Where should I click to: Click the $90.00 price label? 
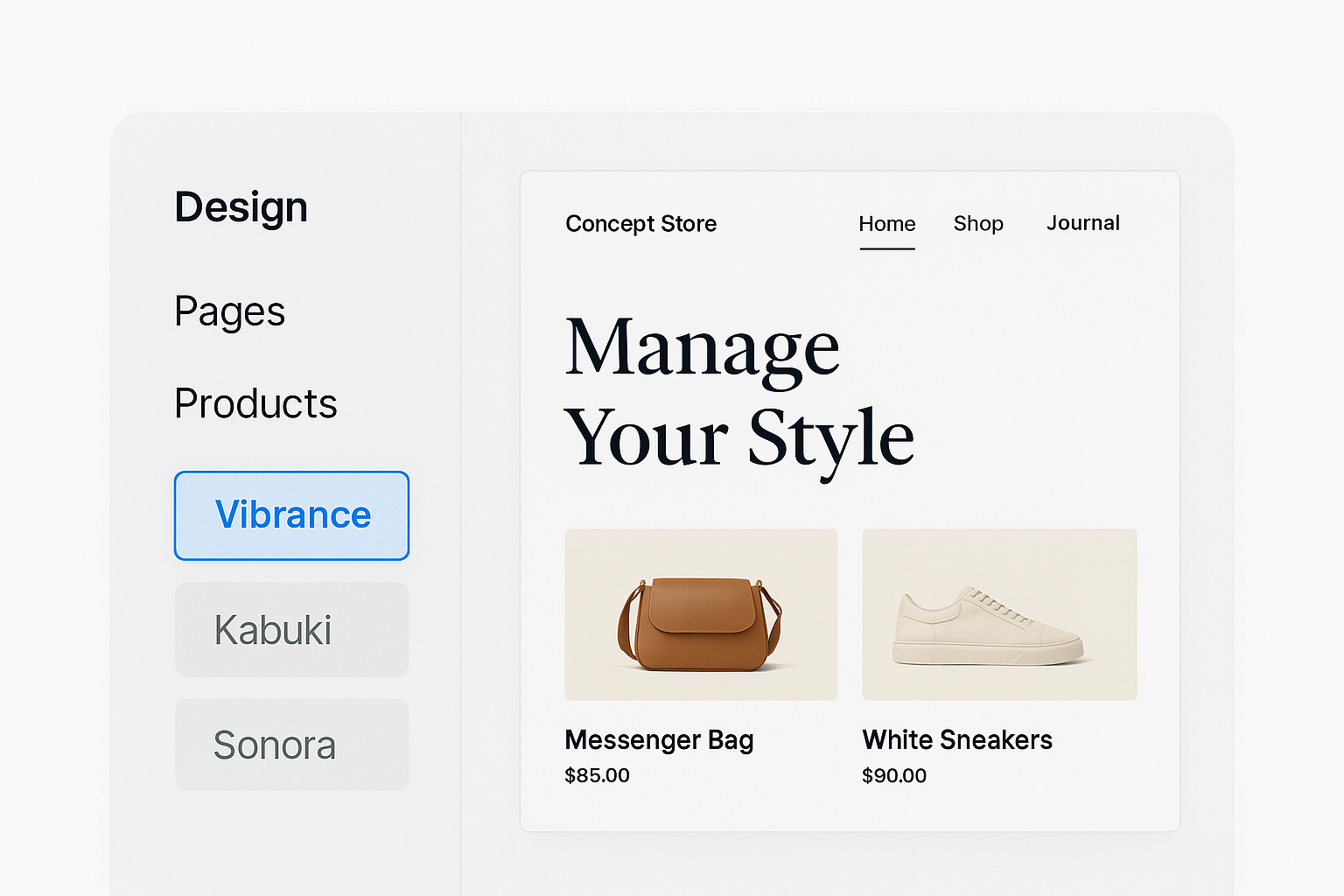(x=893, y=775)
